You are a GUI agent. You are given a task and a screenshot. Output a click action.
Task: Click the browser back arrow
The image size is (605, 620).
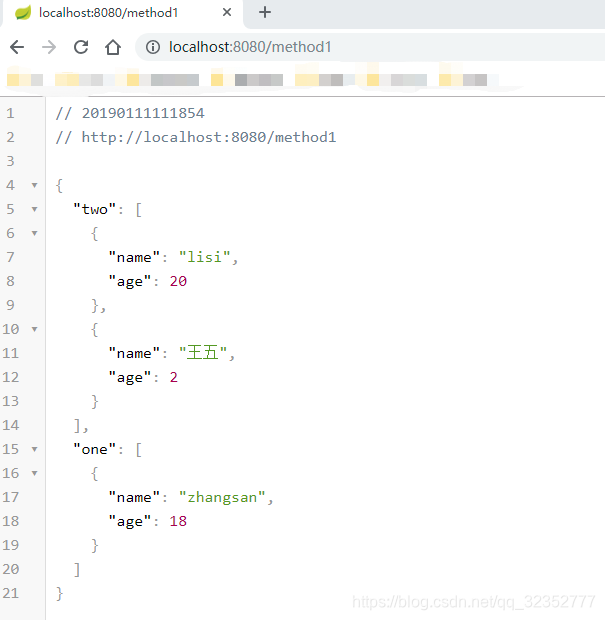(x=17, y=47)
